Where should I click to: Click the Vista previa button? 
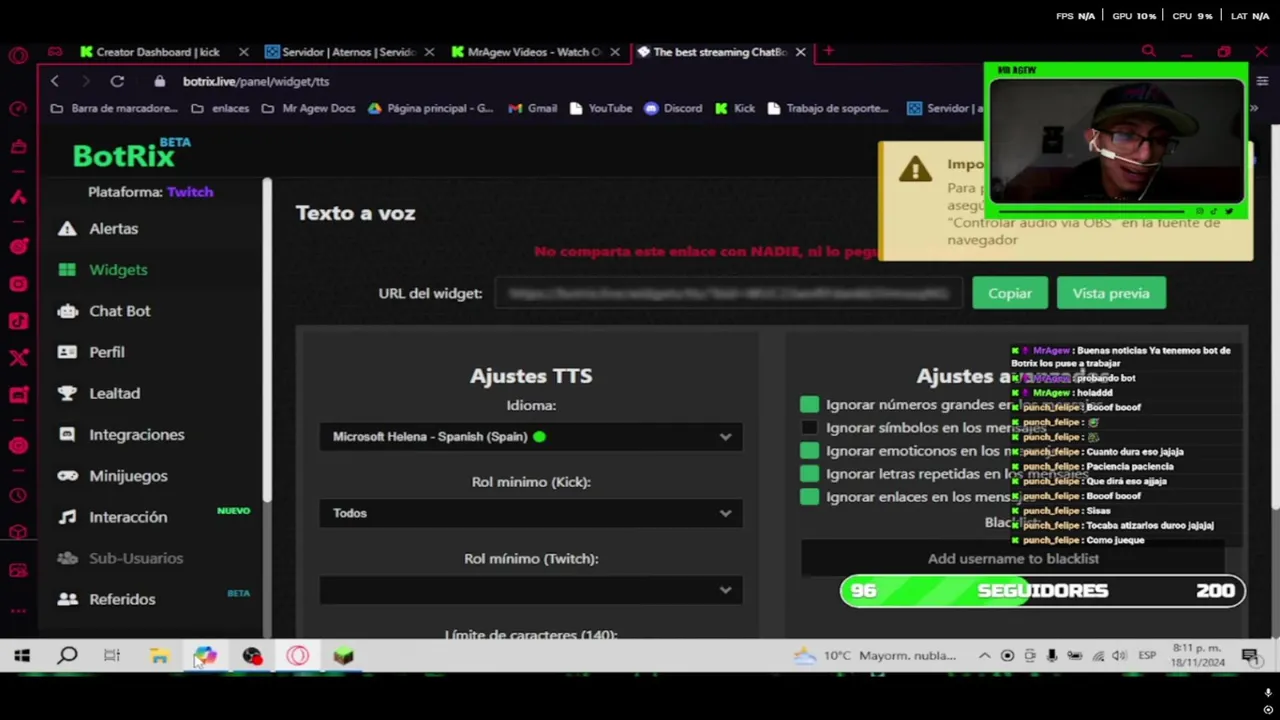pyautogui.click(x=1111, y=293)
